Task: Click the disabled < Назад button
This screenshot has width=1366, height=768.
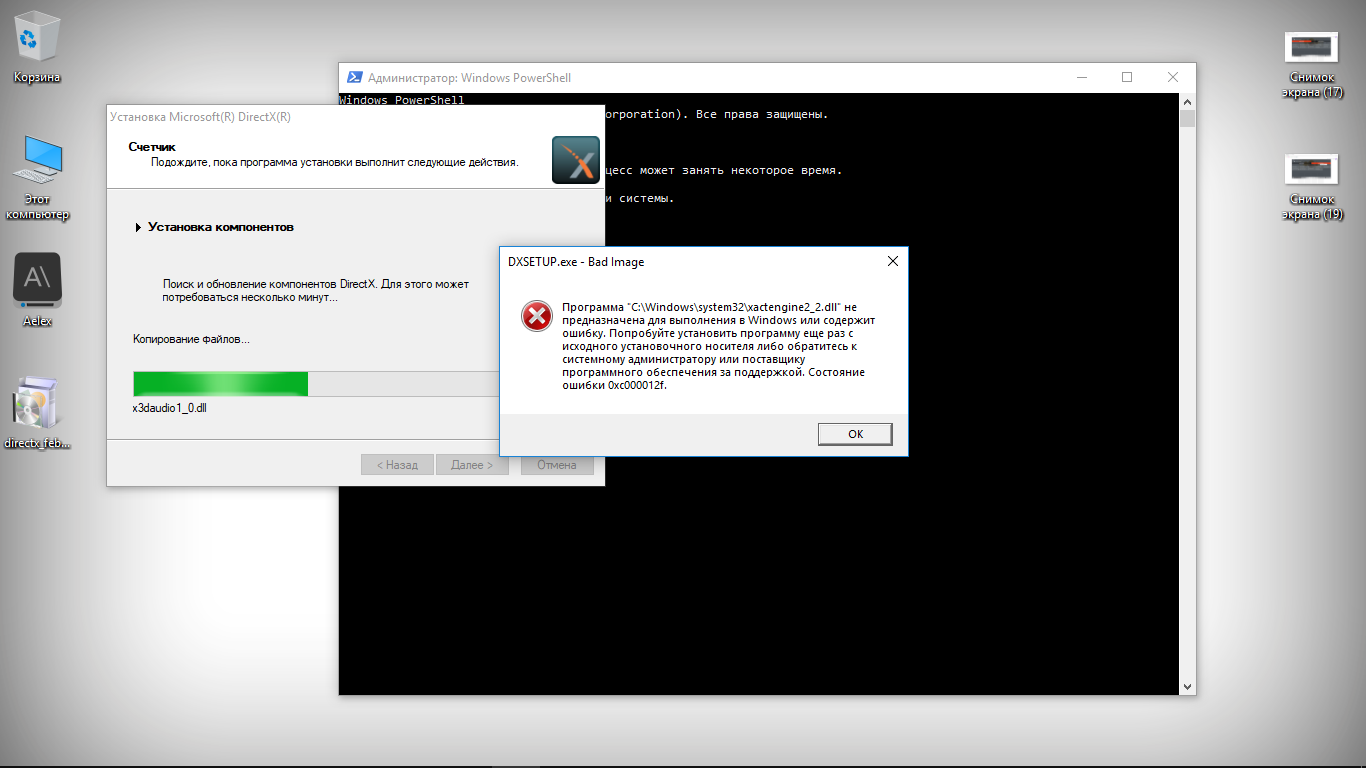Action: tap(397, 465)
